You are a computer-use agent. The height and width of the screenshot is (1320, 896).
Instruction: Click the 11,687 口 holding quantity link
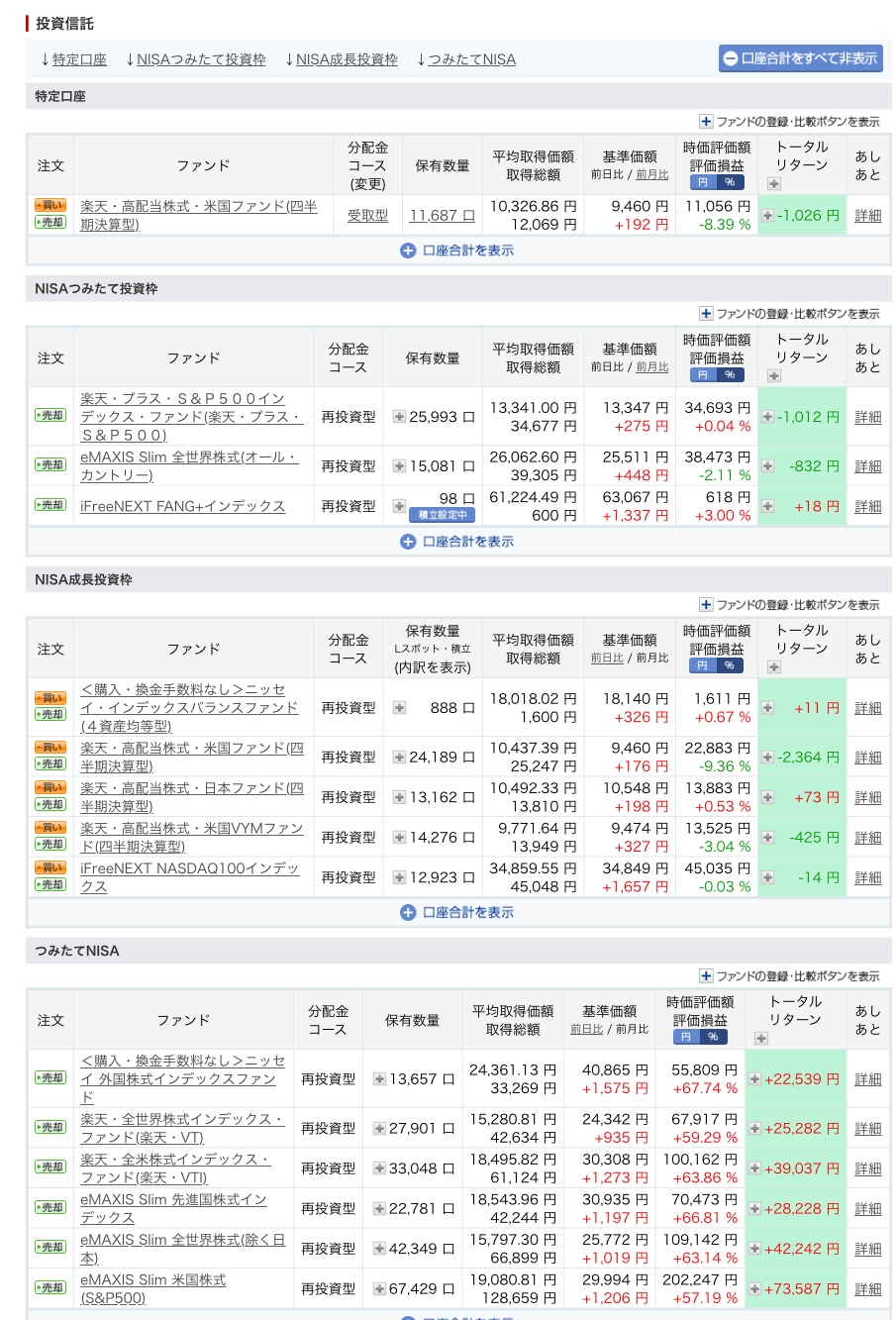point(442,216)
